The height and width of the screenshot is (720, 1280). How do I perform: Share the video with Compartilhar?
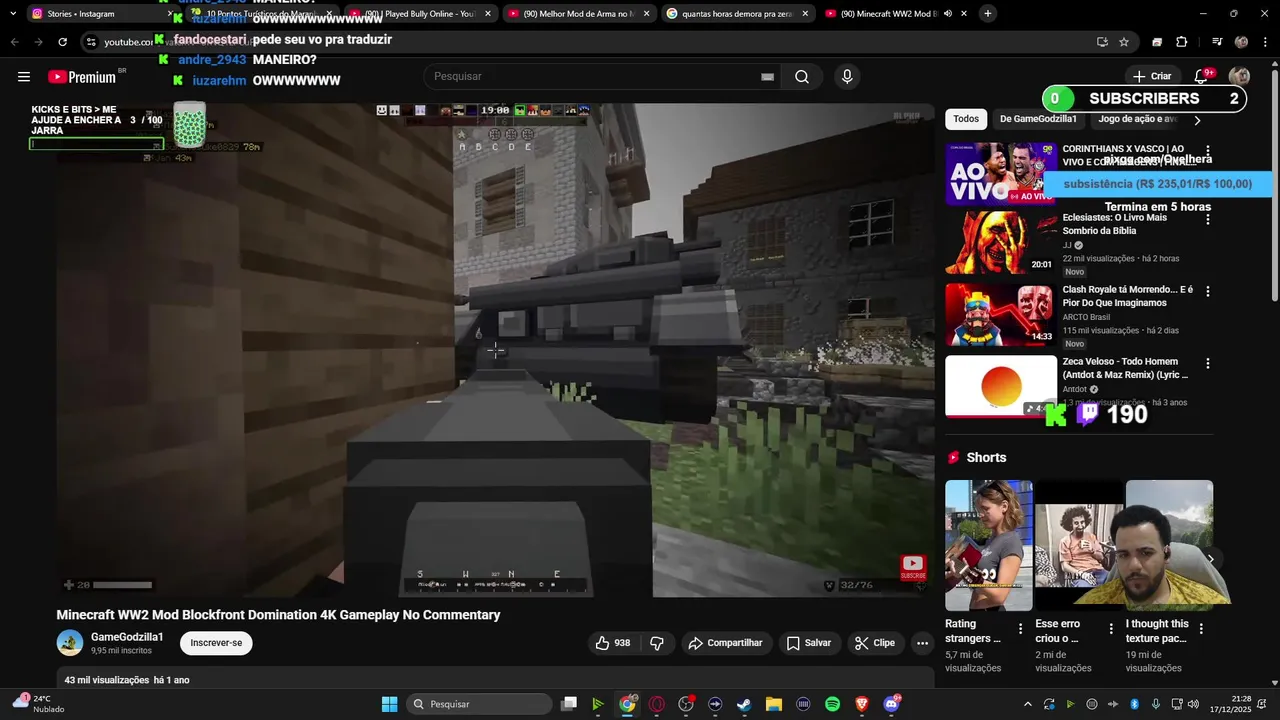click(x=726, y=643)
